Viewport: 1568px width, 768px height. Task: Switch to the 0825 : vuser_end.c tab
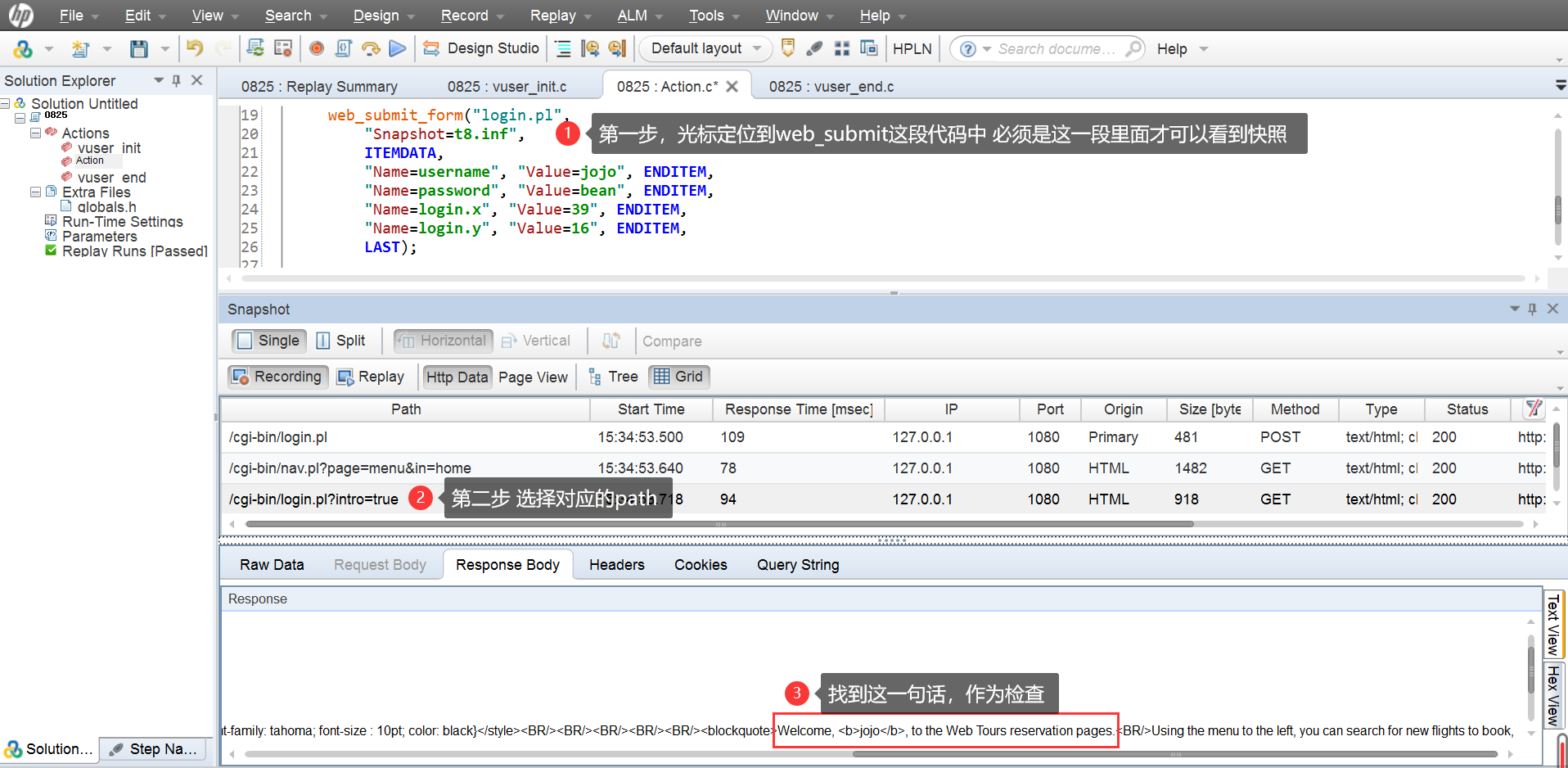pyautogui.click(x=831, y=87)
